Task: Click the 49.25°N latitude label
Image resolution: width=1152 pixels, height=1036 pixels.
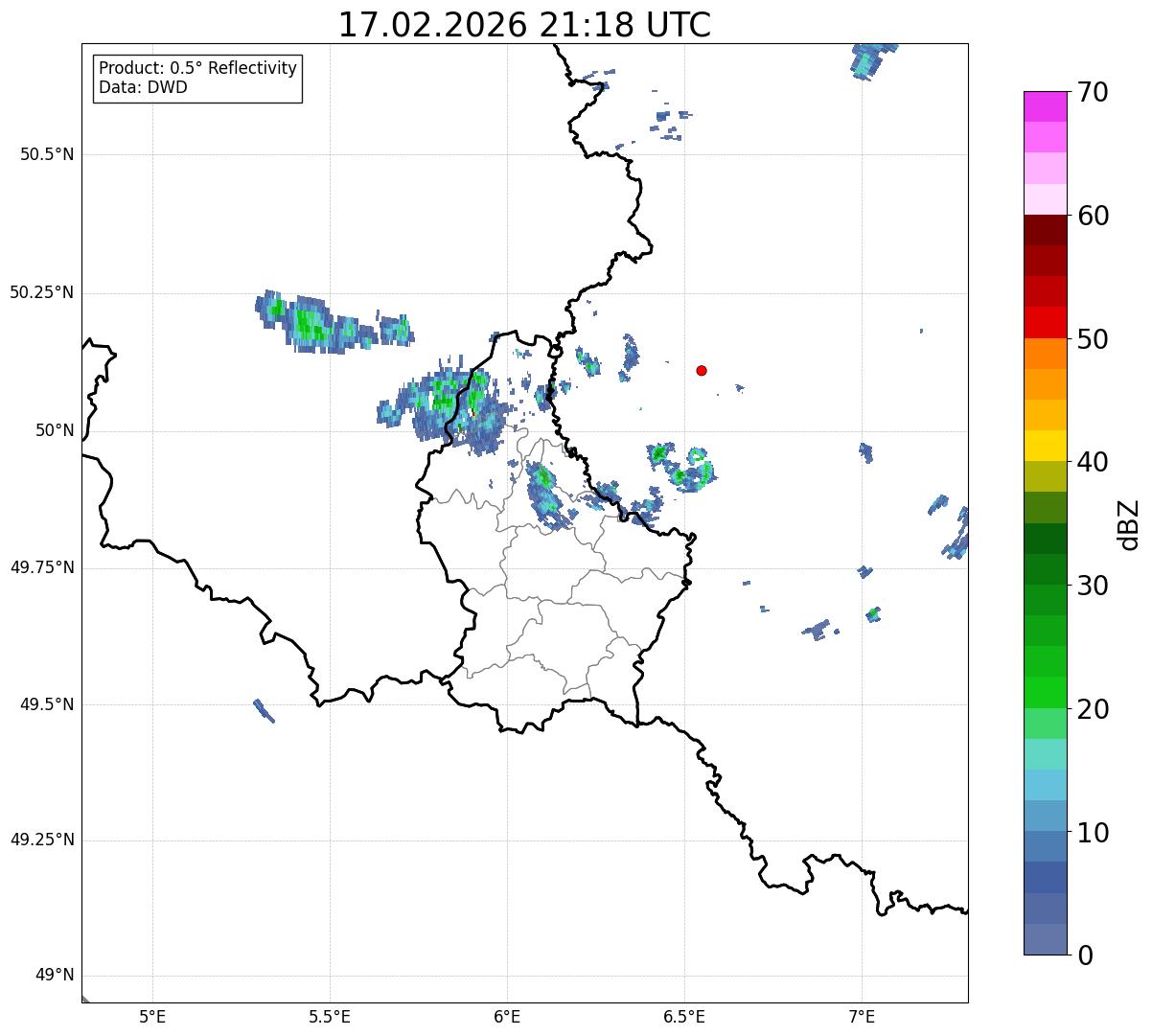Action: pyautogui.click(x=42, y=840)
